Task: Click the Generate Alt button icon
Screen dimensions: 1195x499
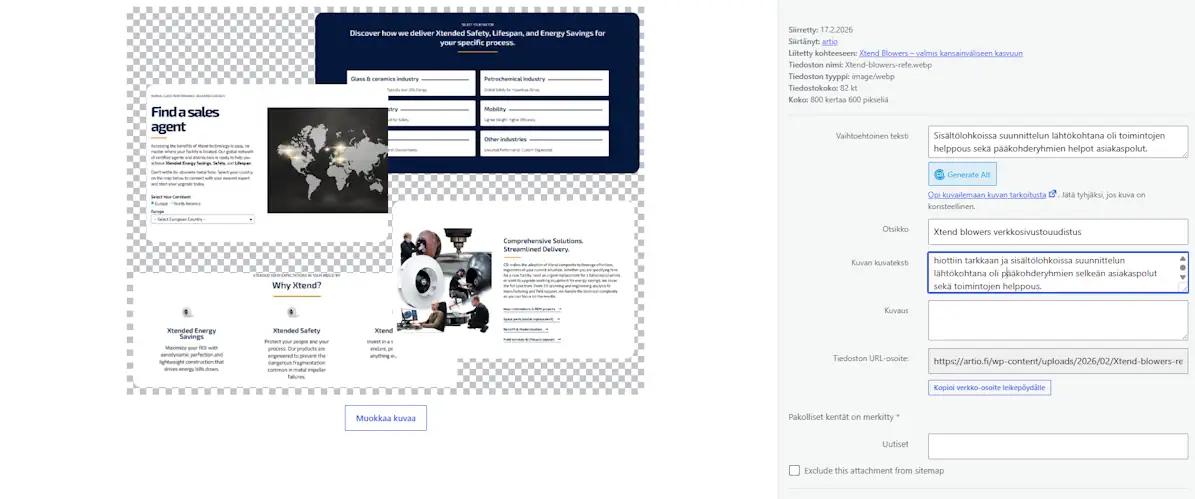Action: (x=940, y=174)
